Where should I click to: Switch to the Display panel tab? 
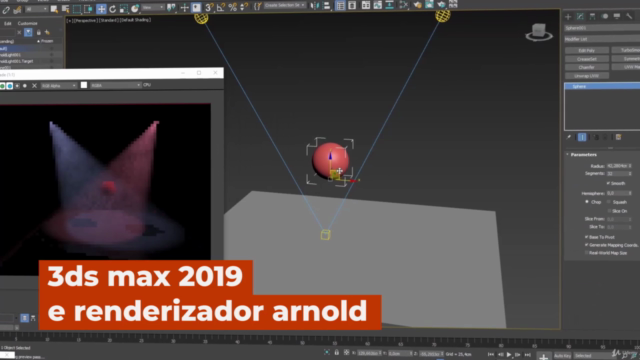point(617,16)
